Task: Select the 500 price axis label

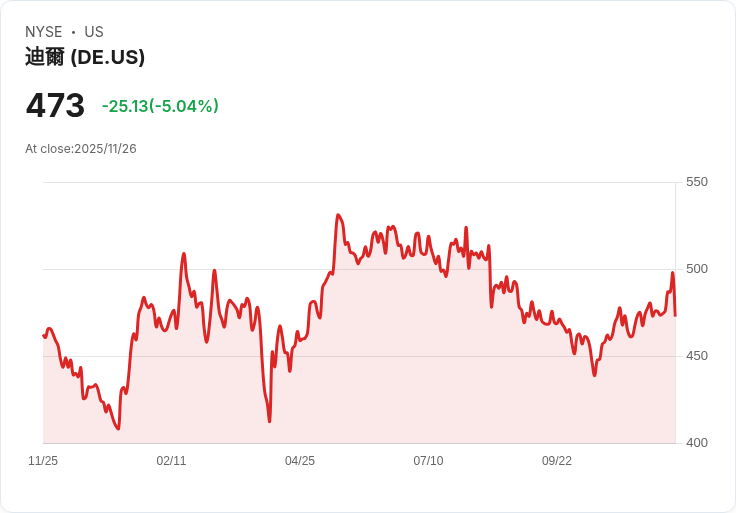Action: (696, 269)
